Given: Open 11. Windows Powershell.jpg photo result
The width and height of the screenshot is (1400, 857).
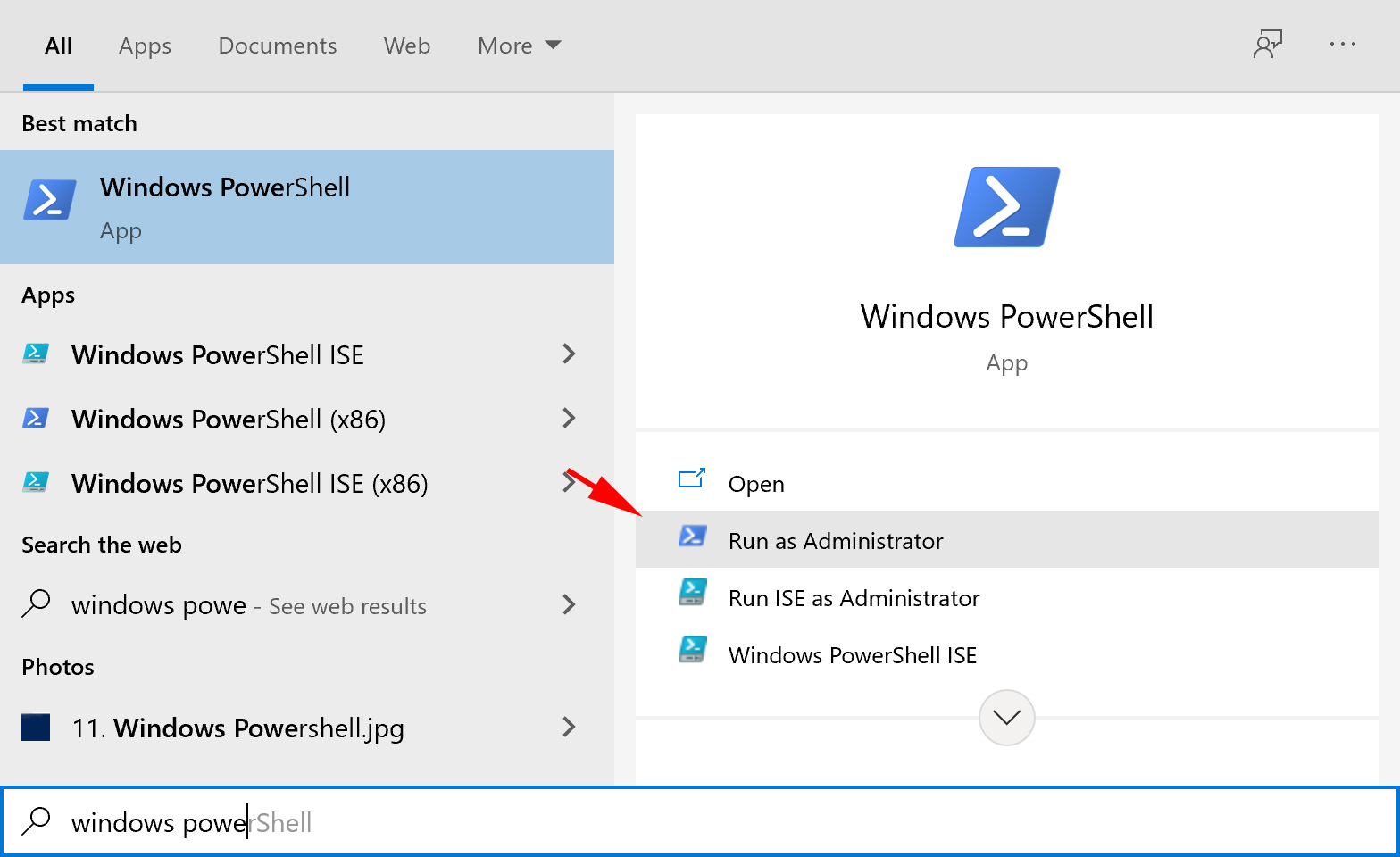Looking at the screenshot, I should [307, 728].
